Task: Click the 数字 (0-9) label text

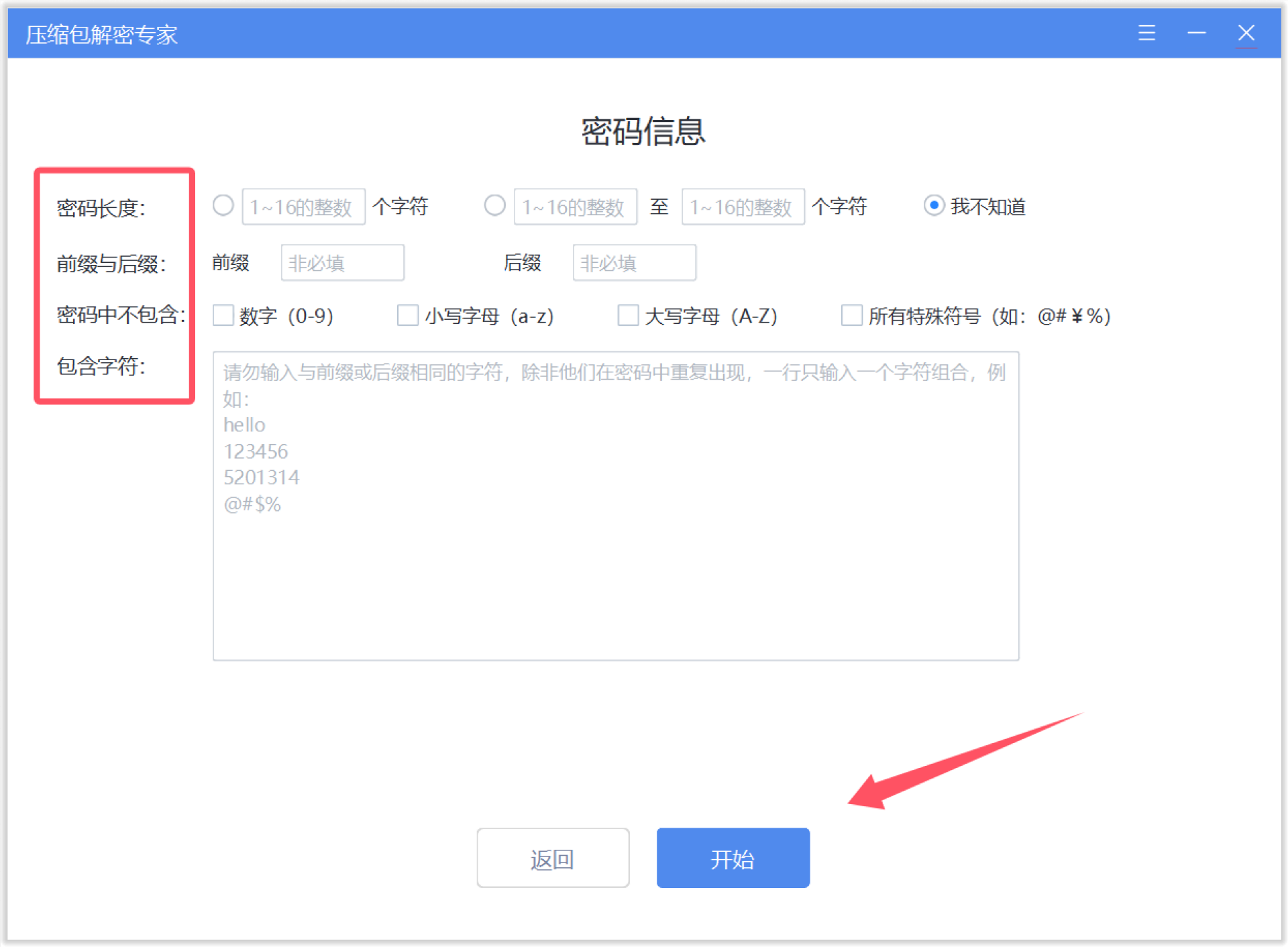Action: (286, 316)
